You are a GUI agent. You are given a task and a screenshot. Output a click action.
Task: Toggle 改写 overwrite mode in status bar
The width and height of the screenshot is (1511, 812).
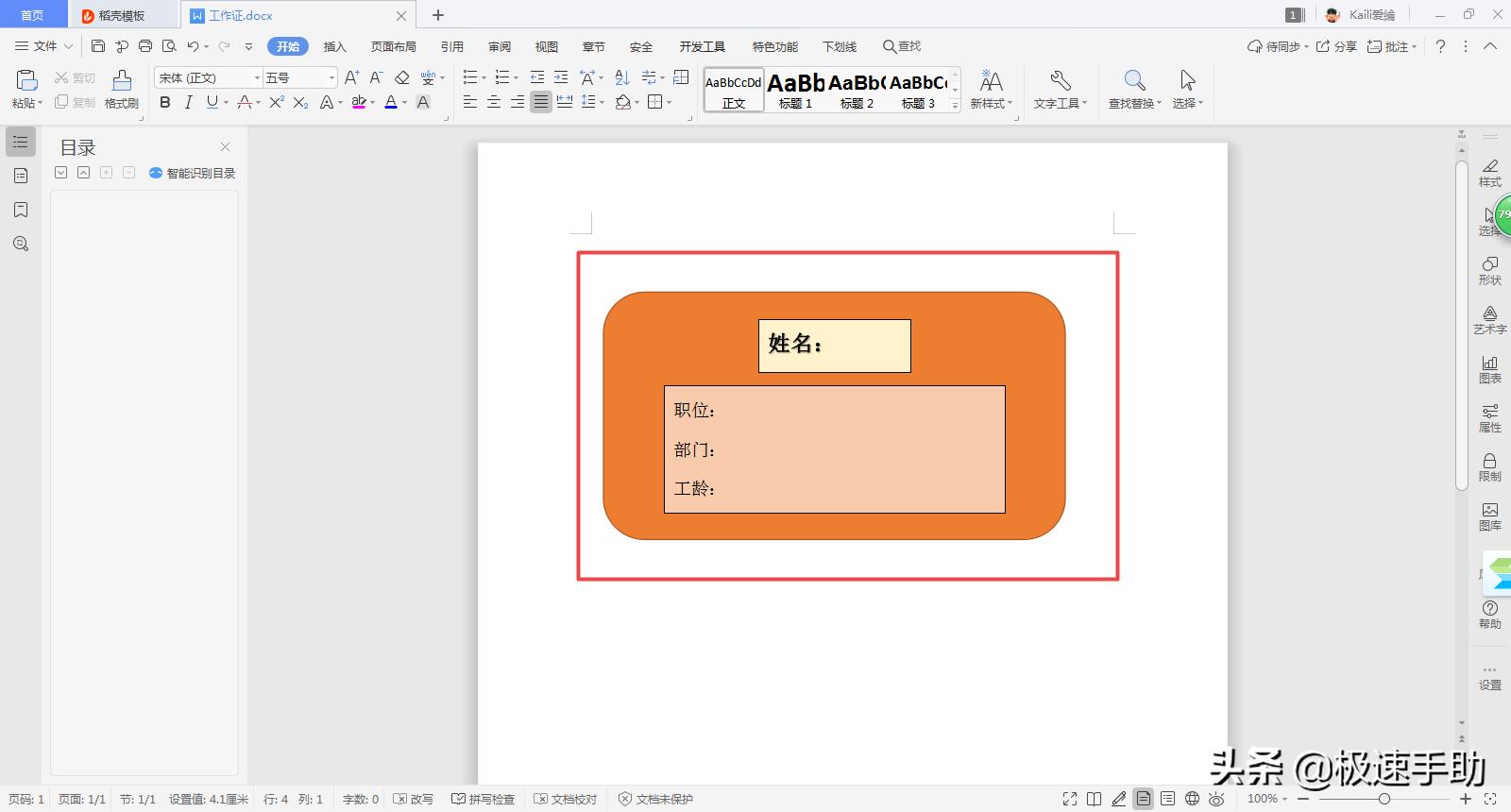coord(414,799)
